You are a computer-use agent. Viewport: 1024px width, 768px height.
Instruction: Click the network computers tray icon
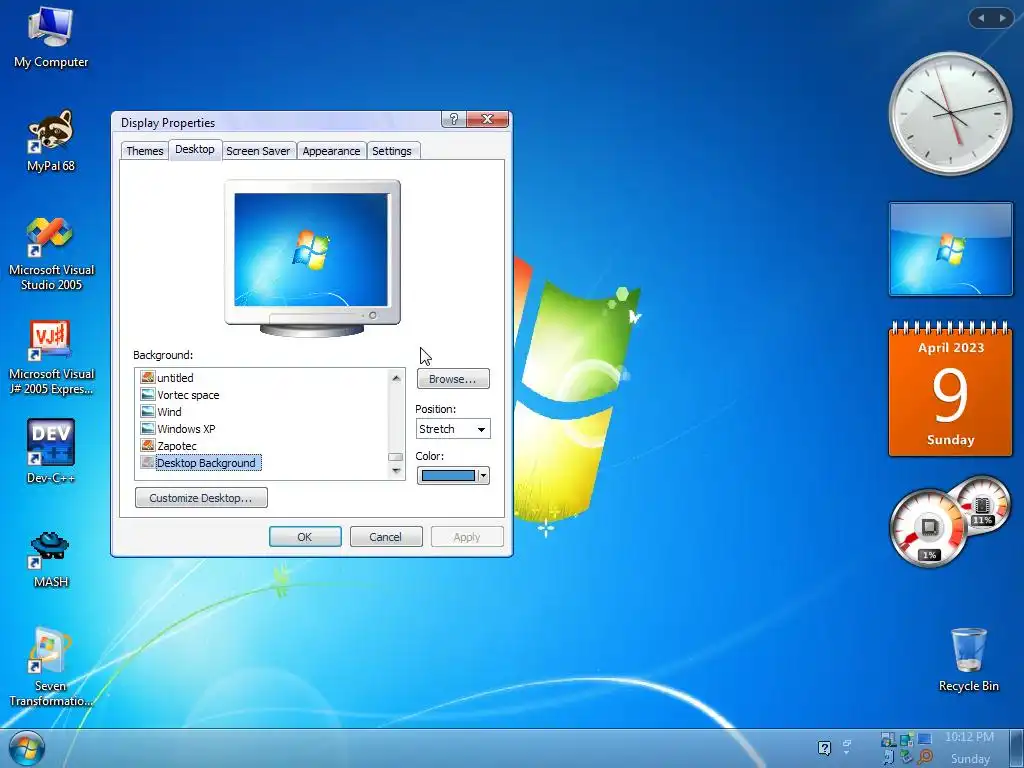tap(906, 739)
